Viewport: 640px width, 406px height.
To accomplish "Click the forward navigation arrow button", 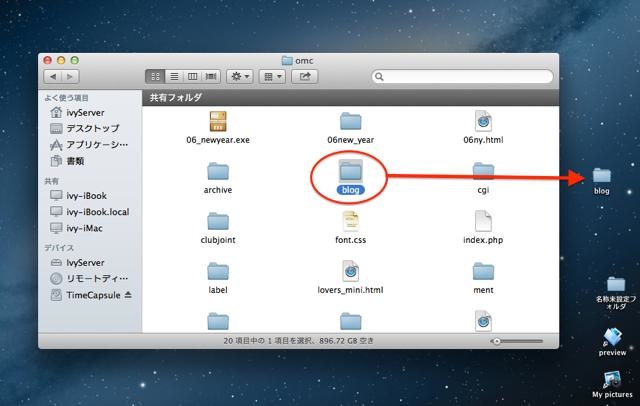I will [x=68, y=76].
